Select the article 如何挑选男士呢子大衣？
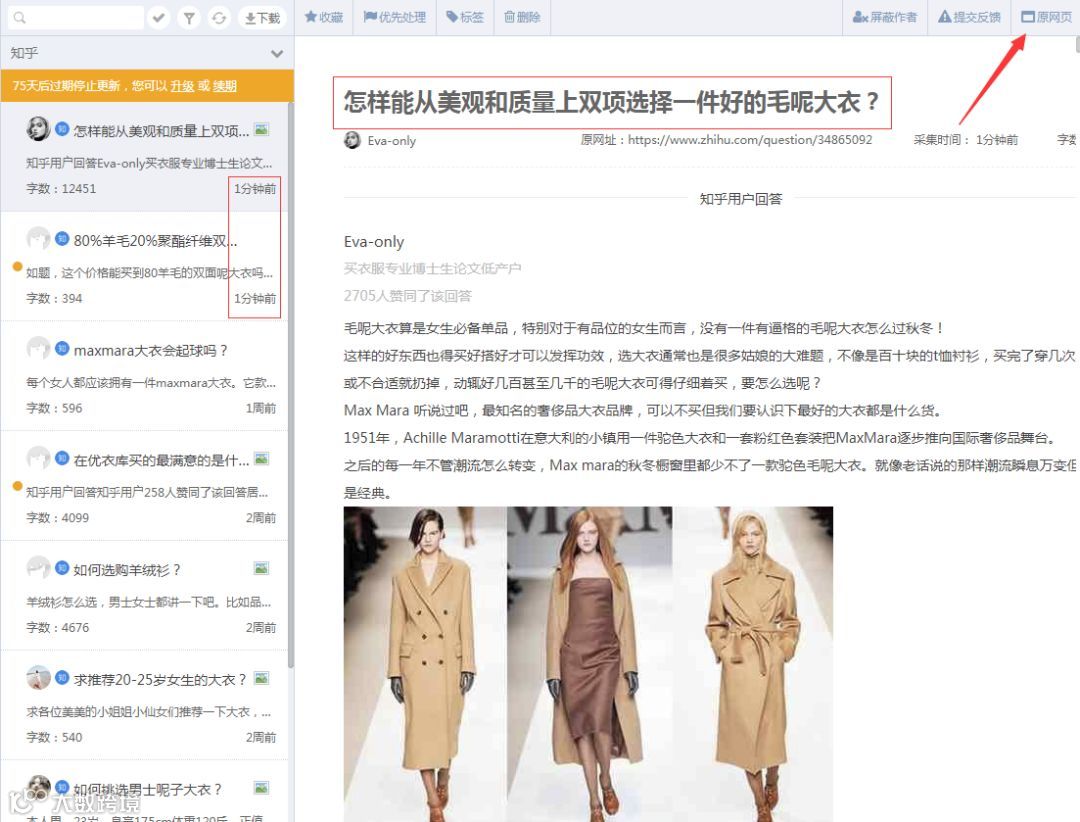Screen dimensions: 1080x822 (x=145, y=792)
